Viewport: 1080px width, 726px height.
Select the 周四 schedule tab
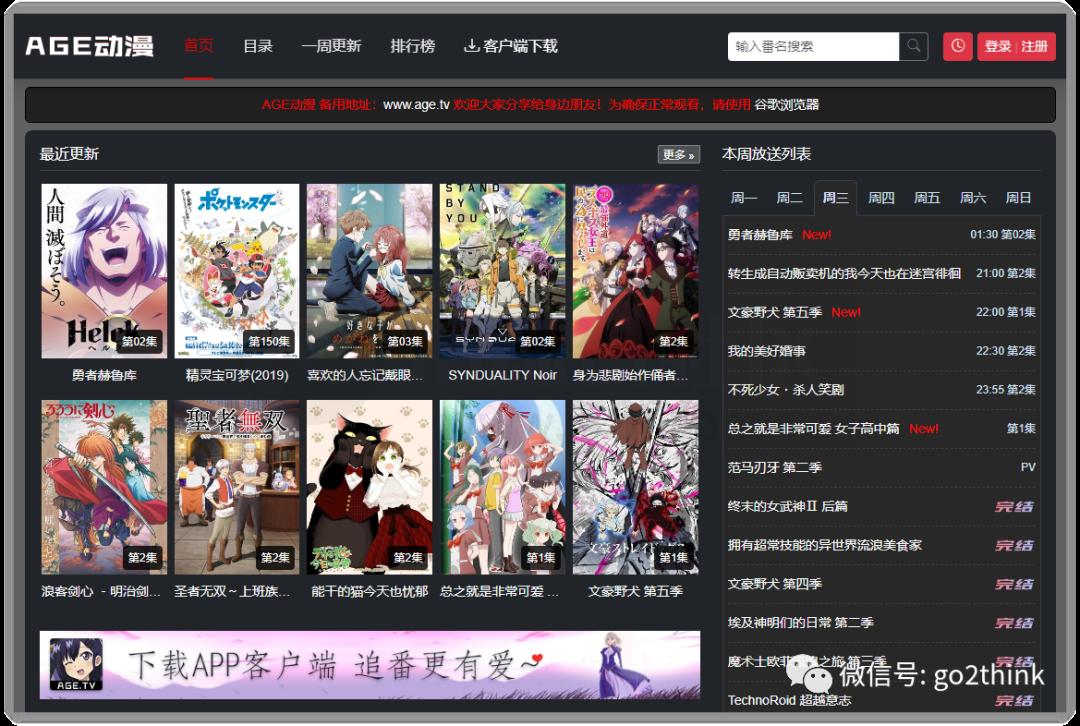pyautogui.click(x=881, y=198)
